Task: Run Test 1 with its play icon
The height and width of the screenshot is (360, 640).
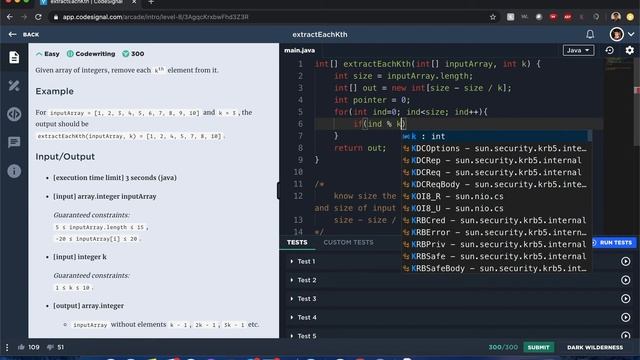Action: pos(625,261)
